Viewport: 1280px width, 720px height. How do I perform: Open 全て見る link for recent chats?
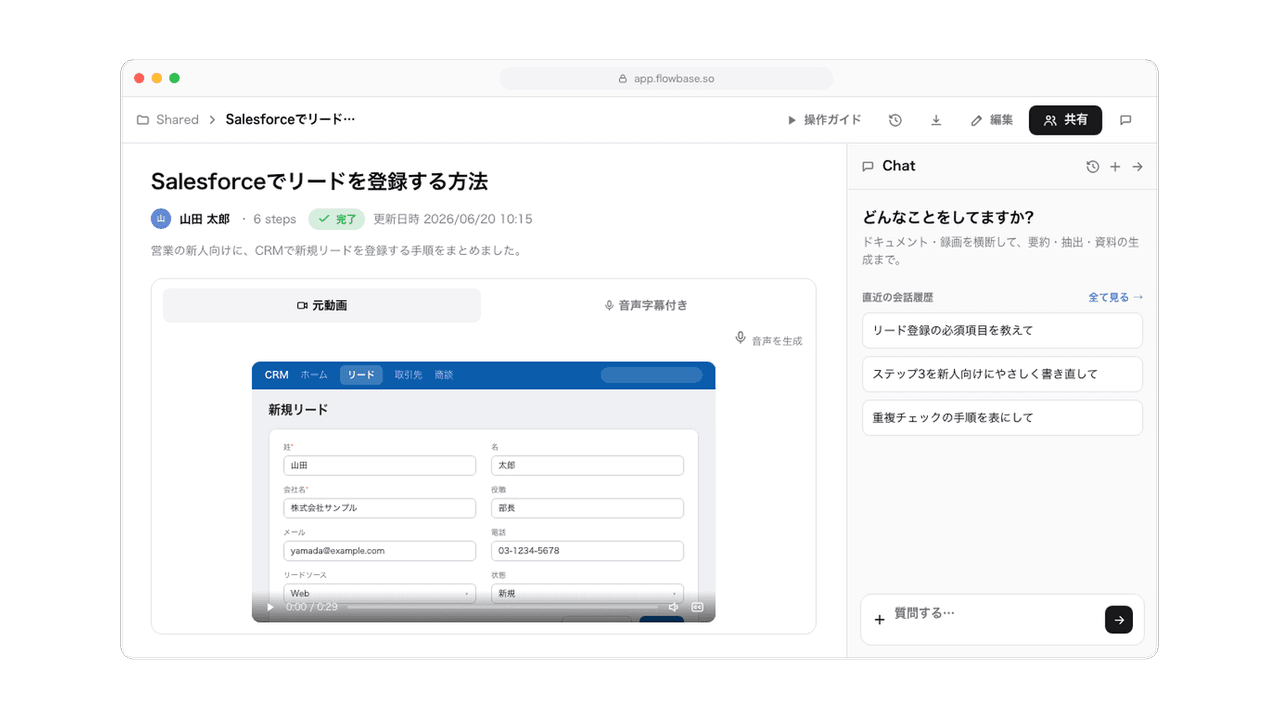(1115, 297)
